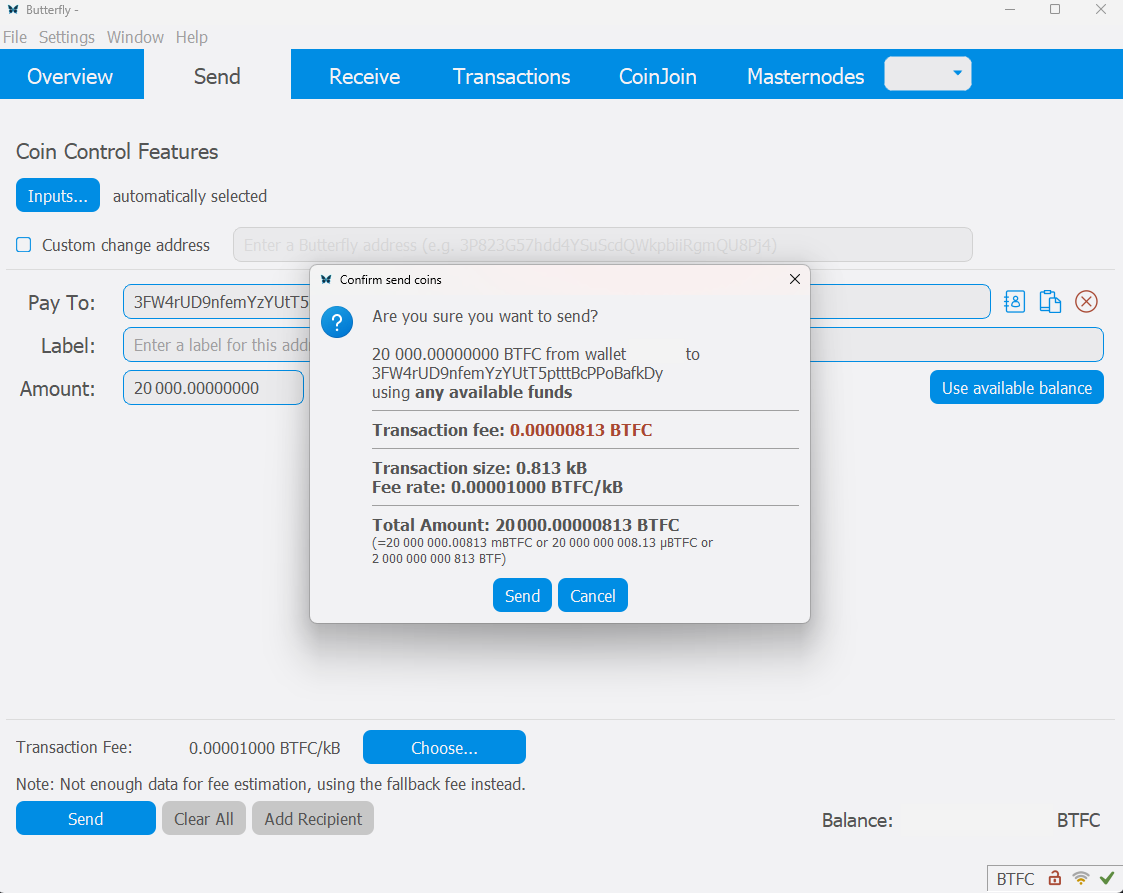Click the blue question mark dialog icon

pyautogui.click(x=338, y=323)
